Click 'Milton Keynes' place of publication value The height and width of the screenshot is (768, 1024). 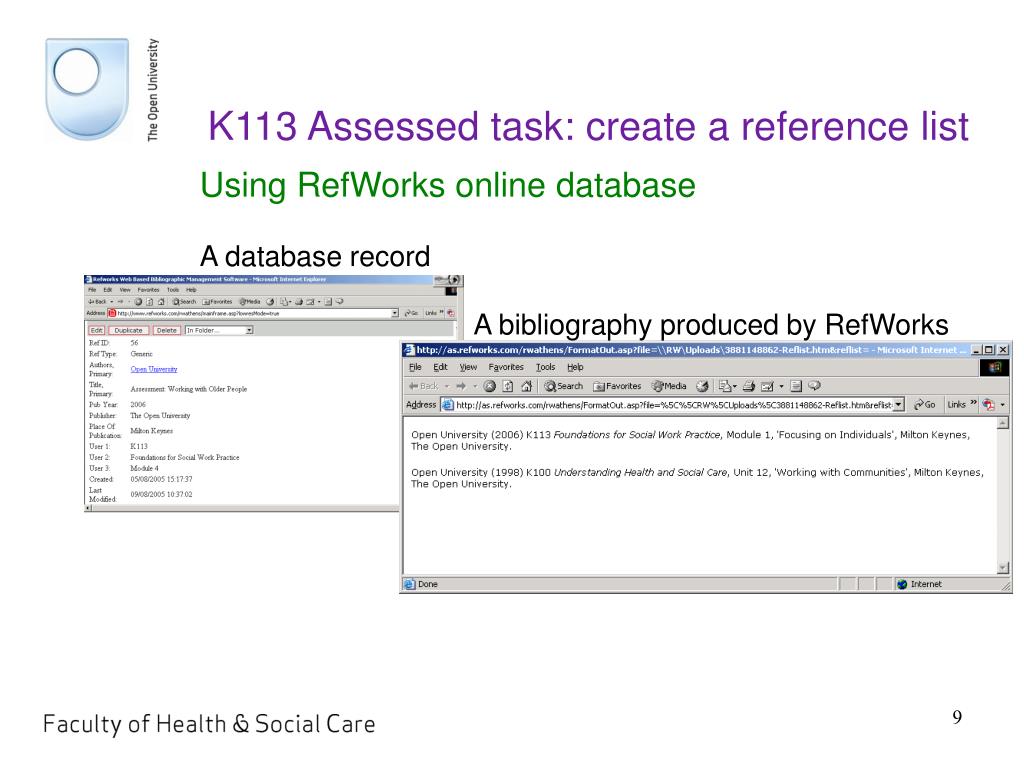(x=152, y=431)
